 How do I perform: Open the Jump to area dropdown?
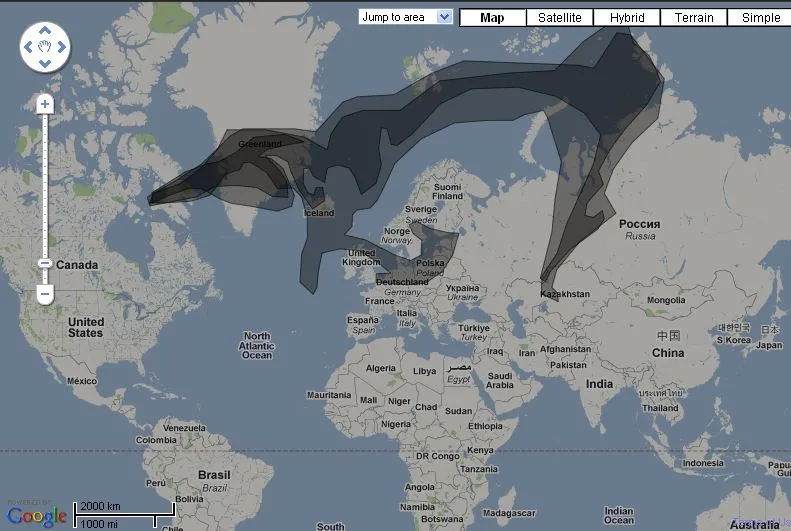point(406,17)
